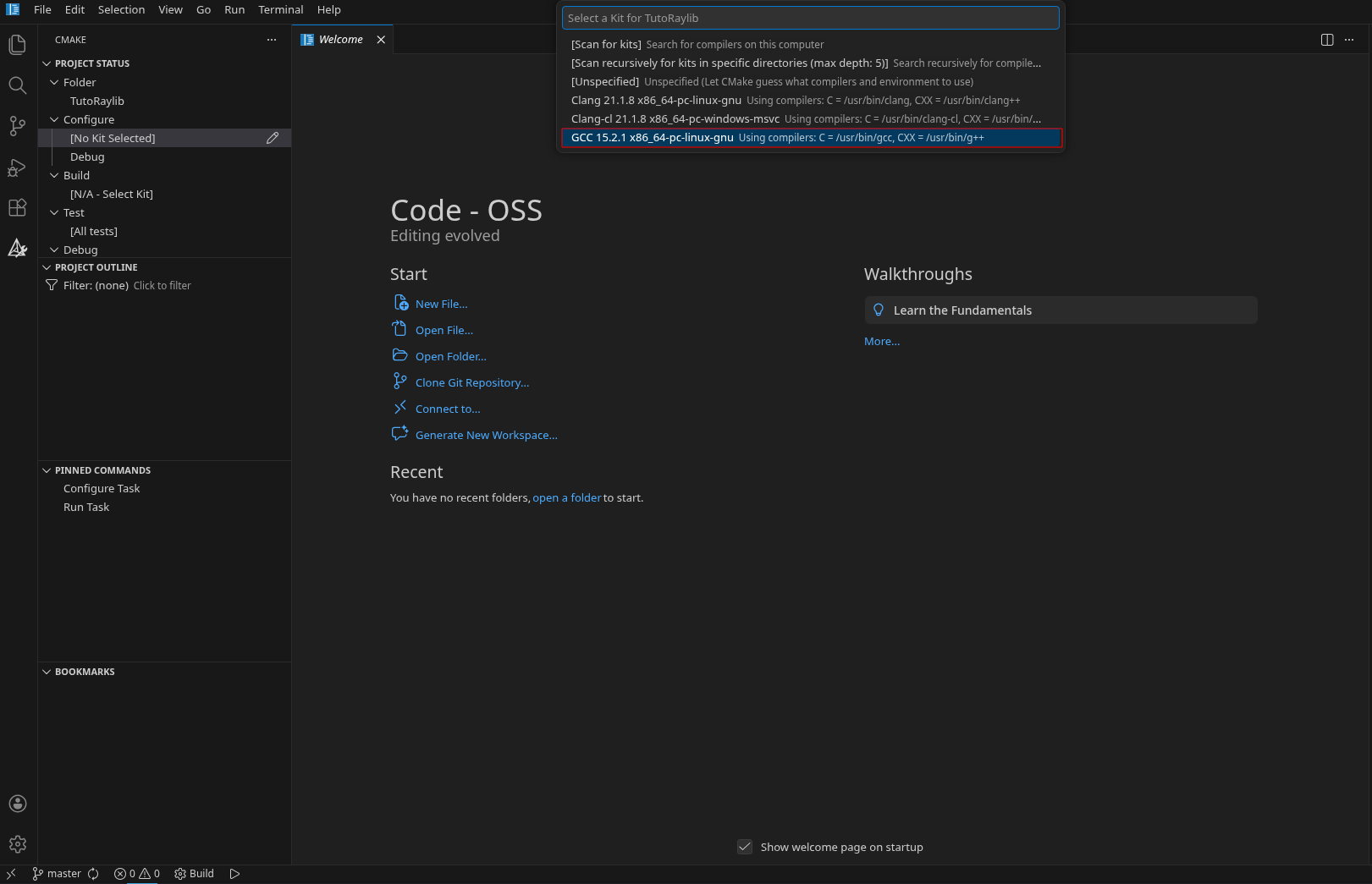This screenshot has width=1372, height=884.
Task: Toggle Show welcome page on startup
Action: pyautogui.click(x=745, y=847)
